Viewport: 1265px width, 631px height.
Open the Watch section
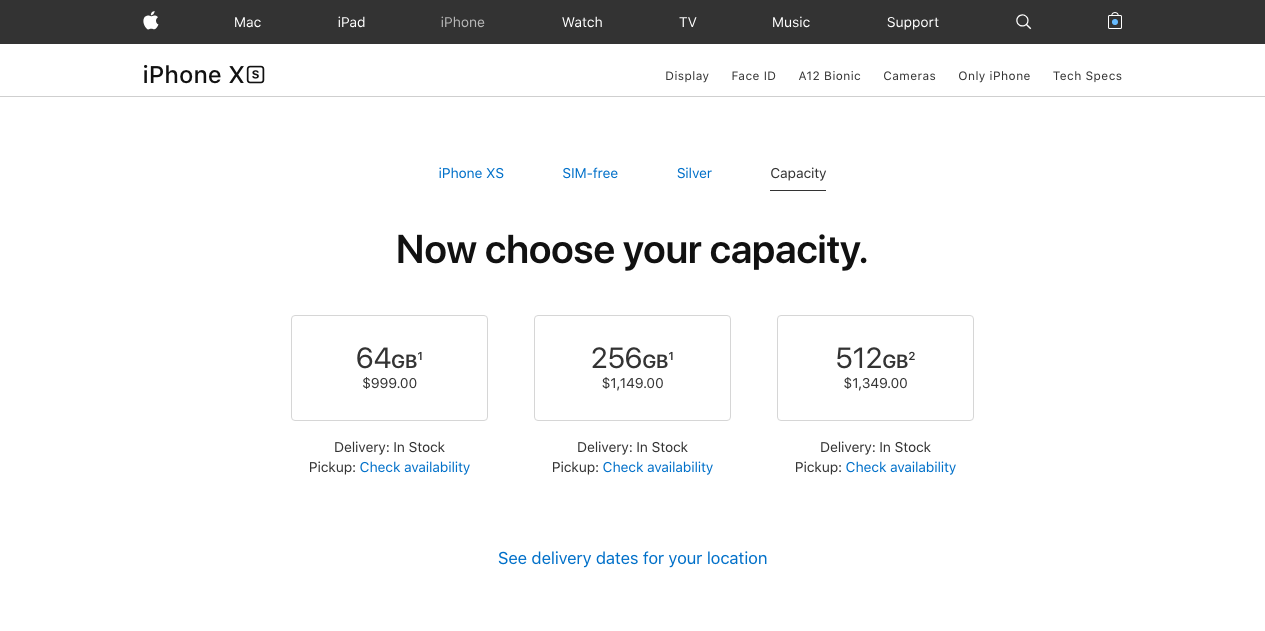582,22
